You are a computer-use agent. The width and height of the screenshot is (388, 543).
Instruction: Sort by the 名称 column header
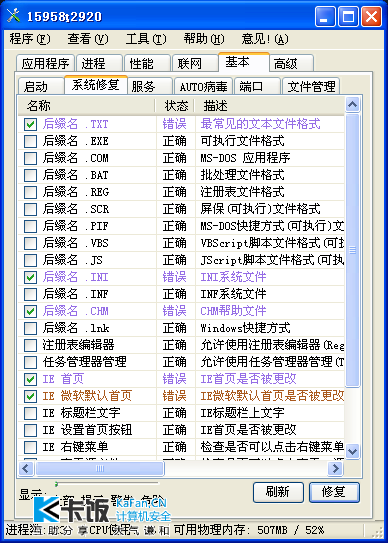click(86, 106)
